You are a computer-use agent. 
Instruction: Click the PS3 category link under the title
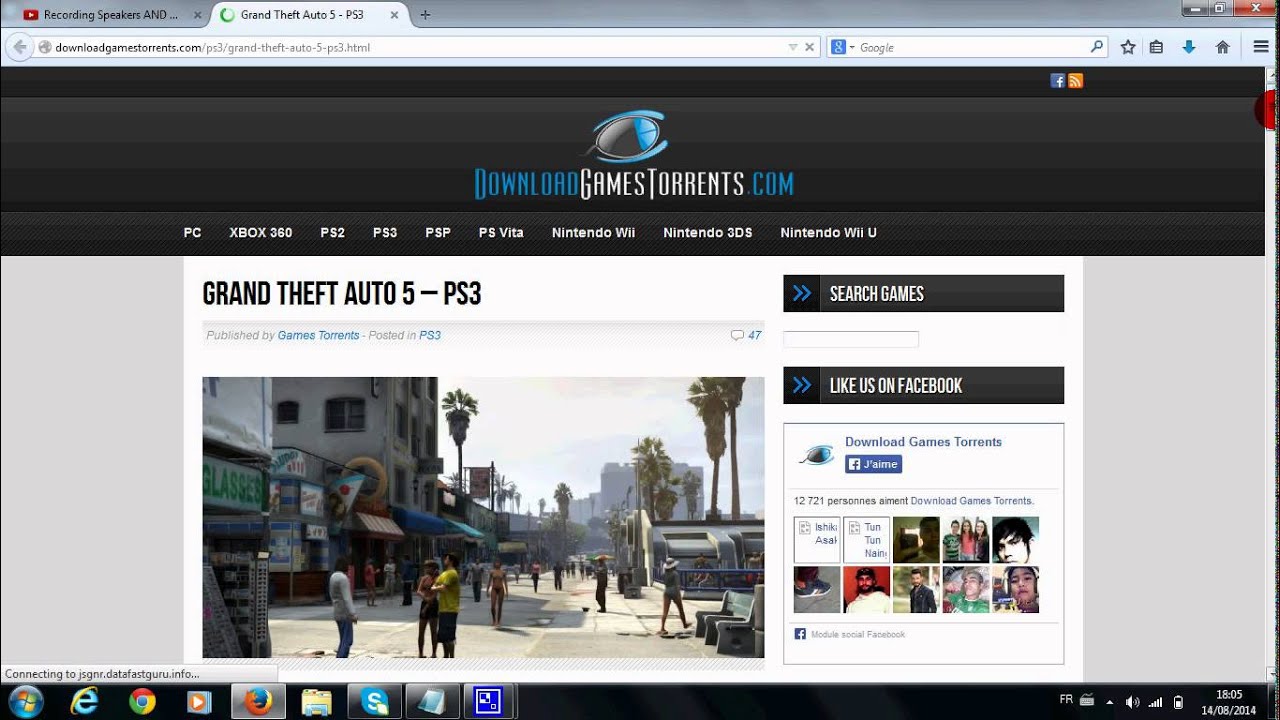pos(430,336)
